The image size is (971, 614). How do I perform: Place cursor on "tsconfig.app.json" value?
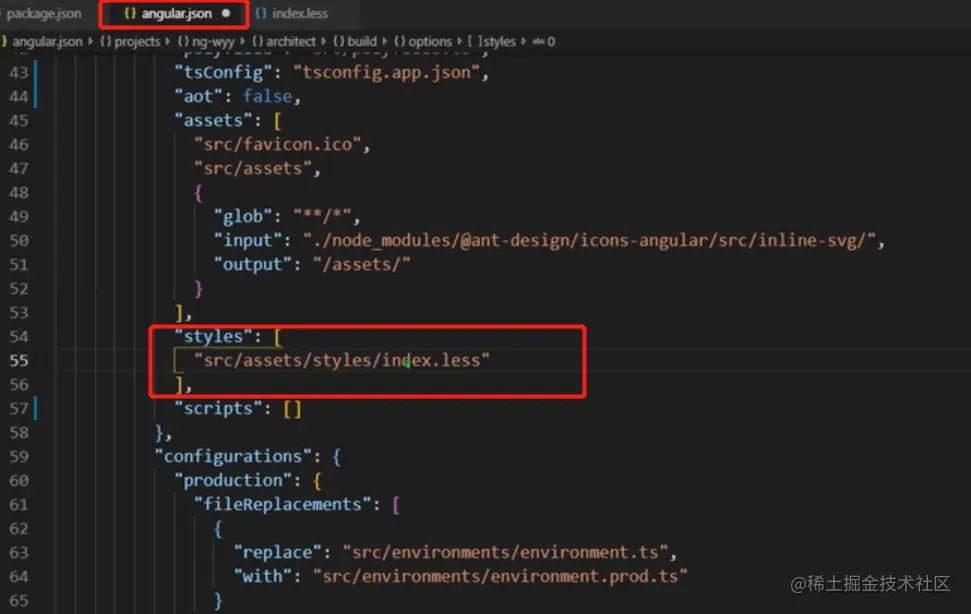(x=386, y=72)
